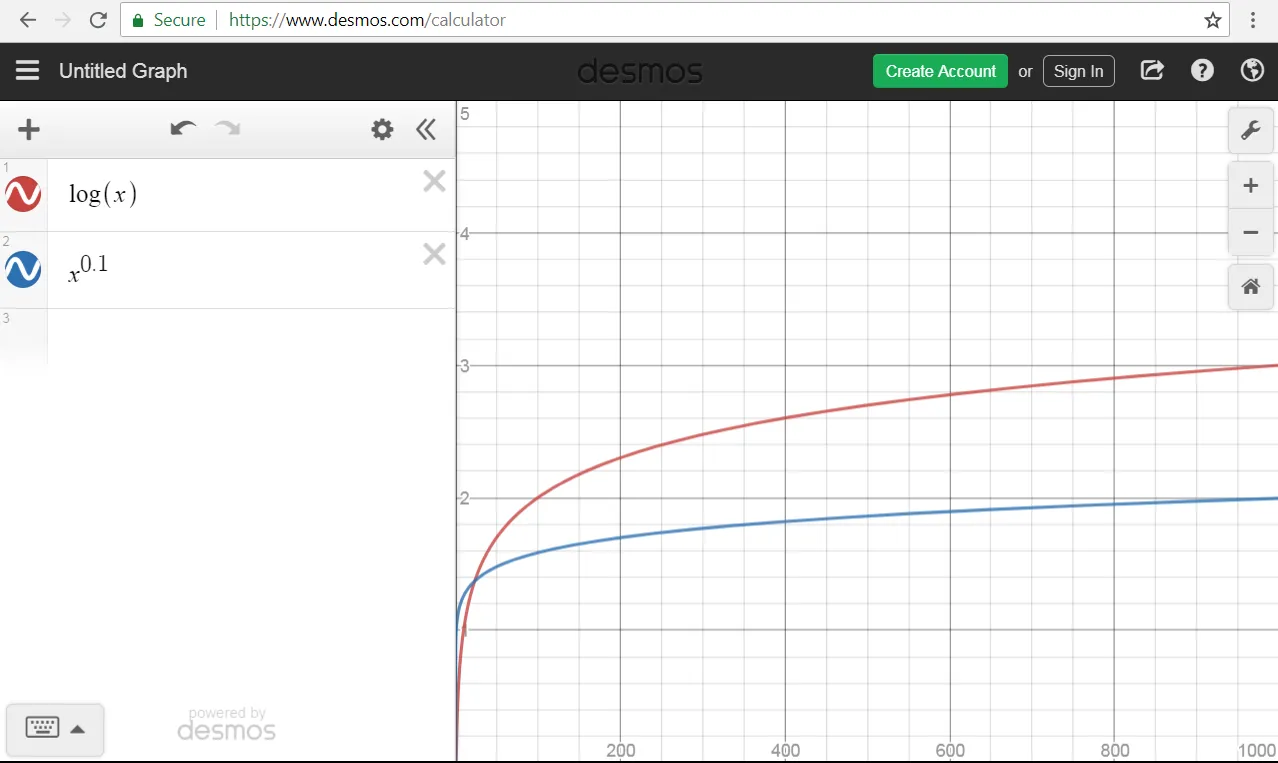Image resolution: width=1278 pixels, height=763 pixels.
Task: Add a new expression item
Action: (x=29, y=129)
